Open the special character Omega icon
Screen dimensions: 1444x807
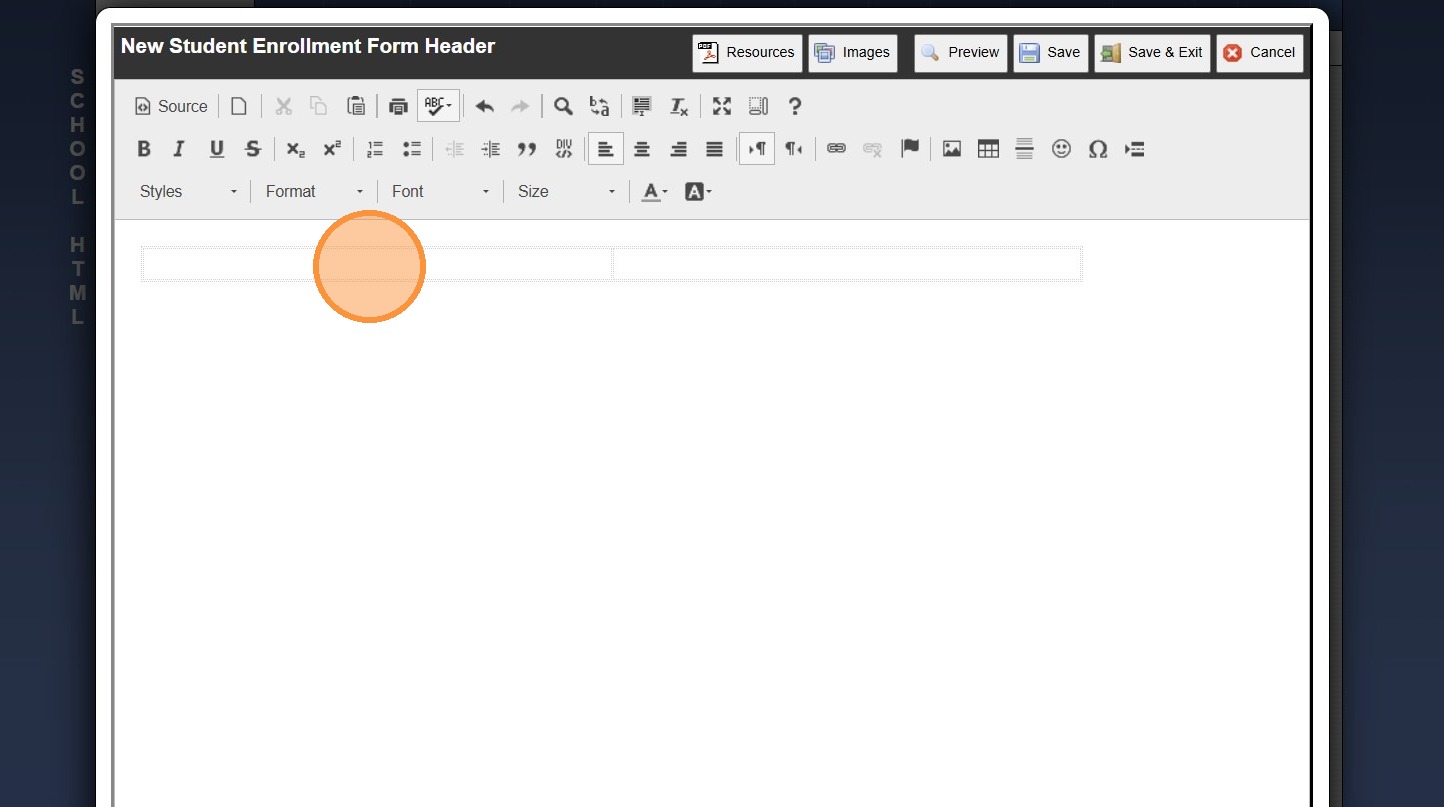click(x=1097, y=149)
